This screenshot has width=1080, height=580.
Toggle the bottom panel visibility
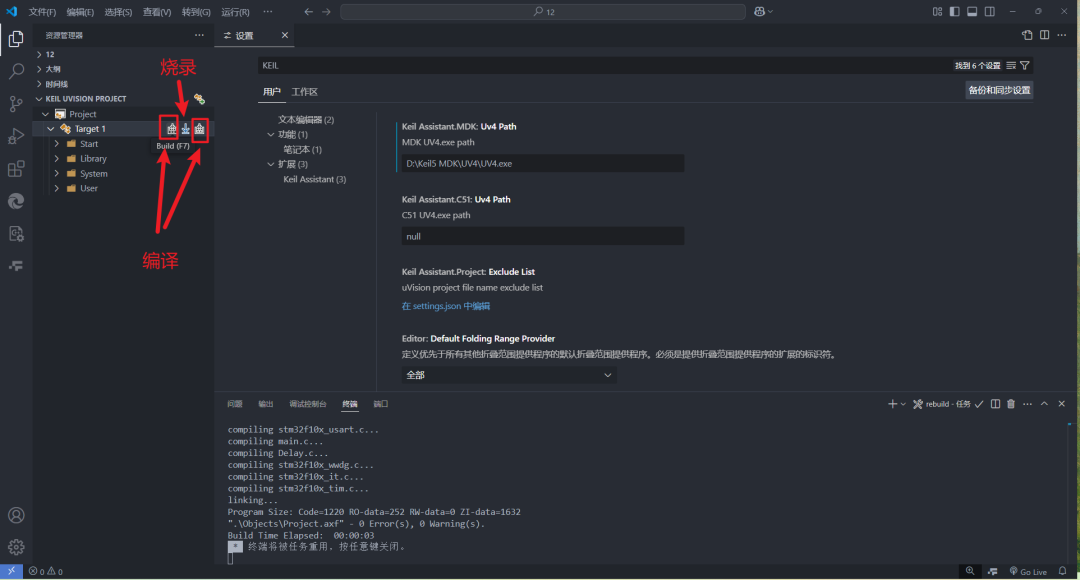point(972,12)
